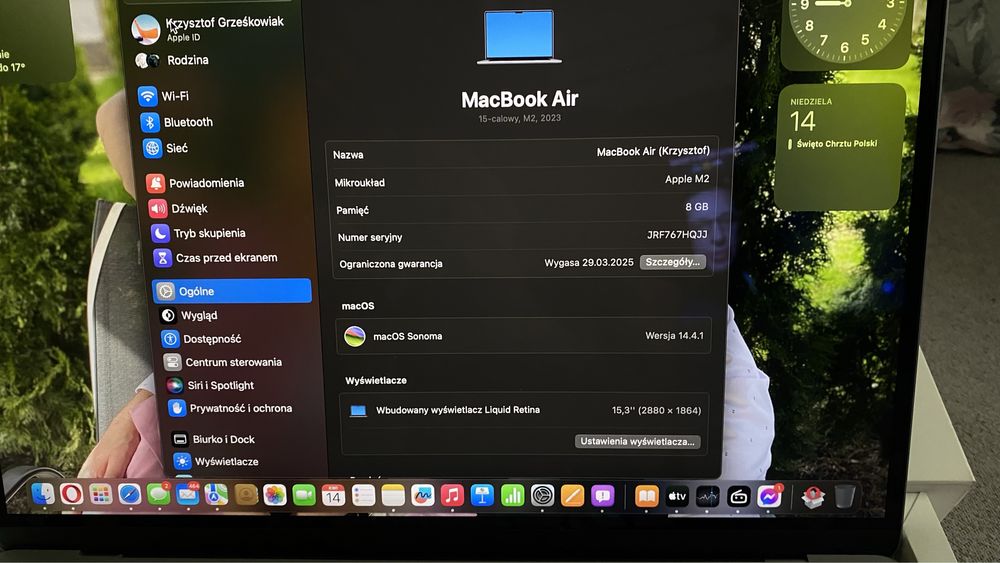This screenshot has height=563, width=1000.
Task: Open Notes app in the Dock
Action: pyautogui.click(x=393, y=495)
